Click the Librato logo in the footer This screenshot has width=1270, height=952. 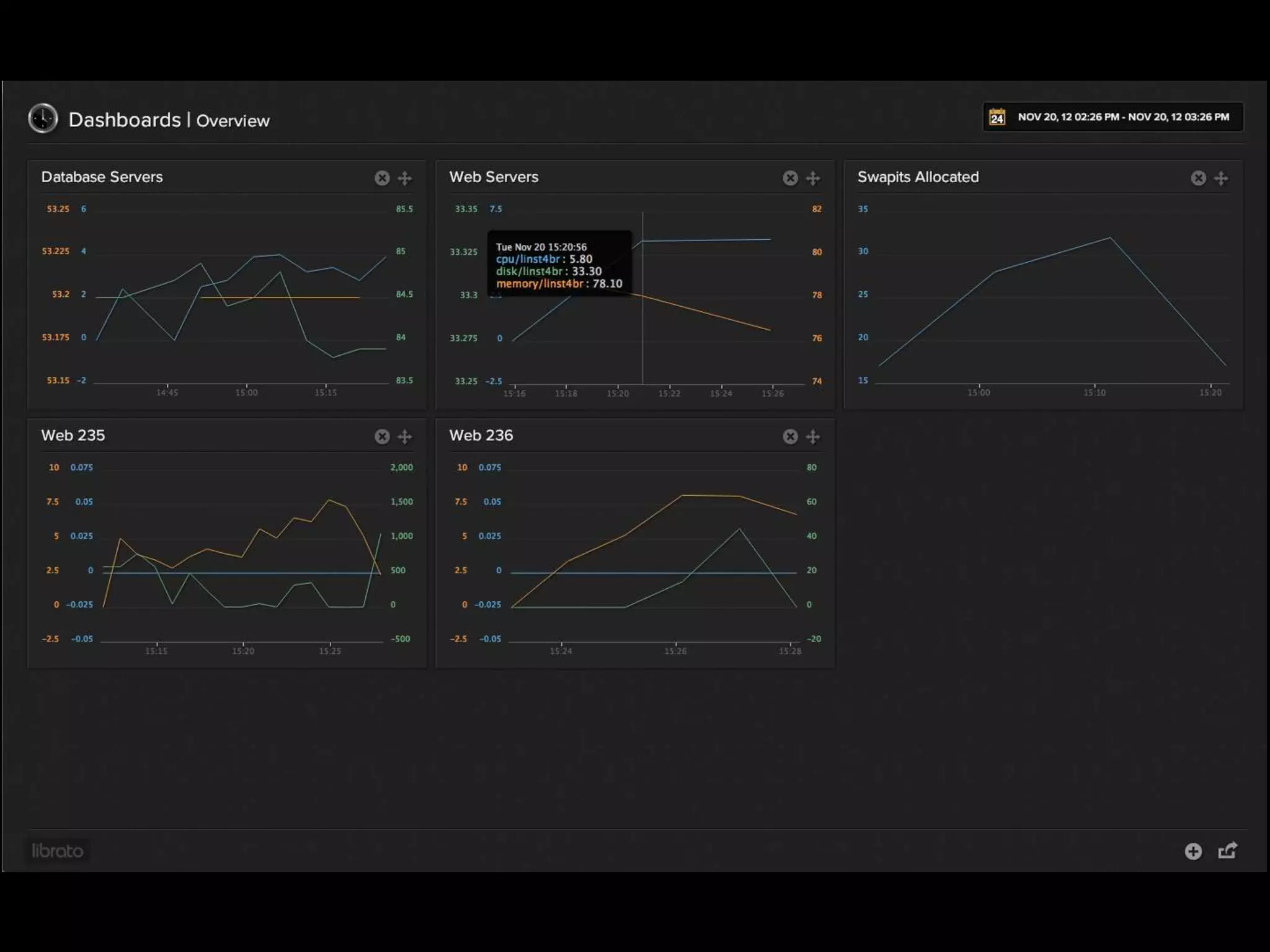58,850
